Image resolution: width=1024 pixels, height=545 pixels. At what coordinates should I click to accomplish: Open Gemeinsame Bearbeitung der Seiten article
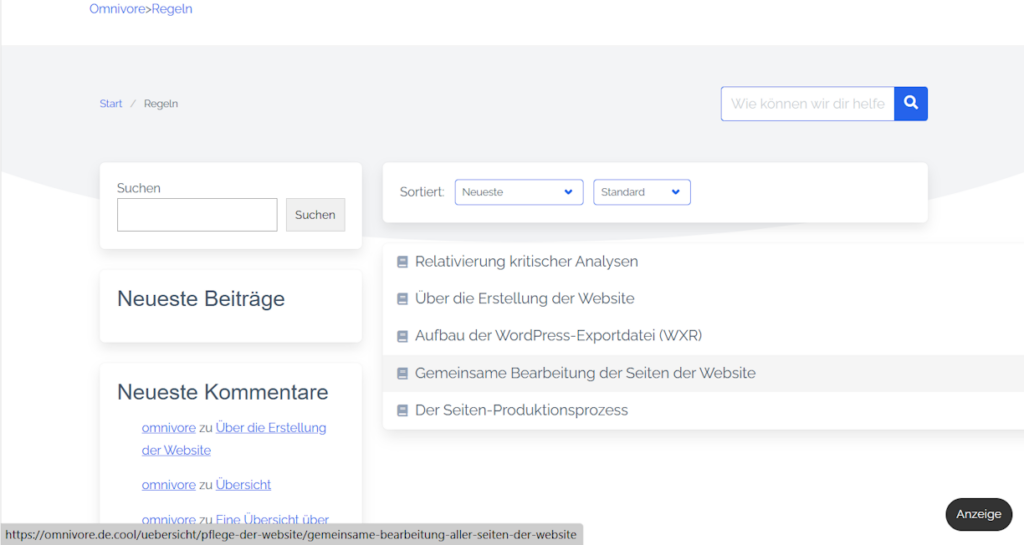pos(585,373)
